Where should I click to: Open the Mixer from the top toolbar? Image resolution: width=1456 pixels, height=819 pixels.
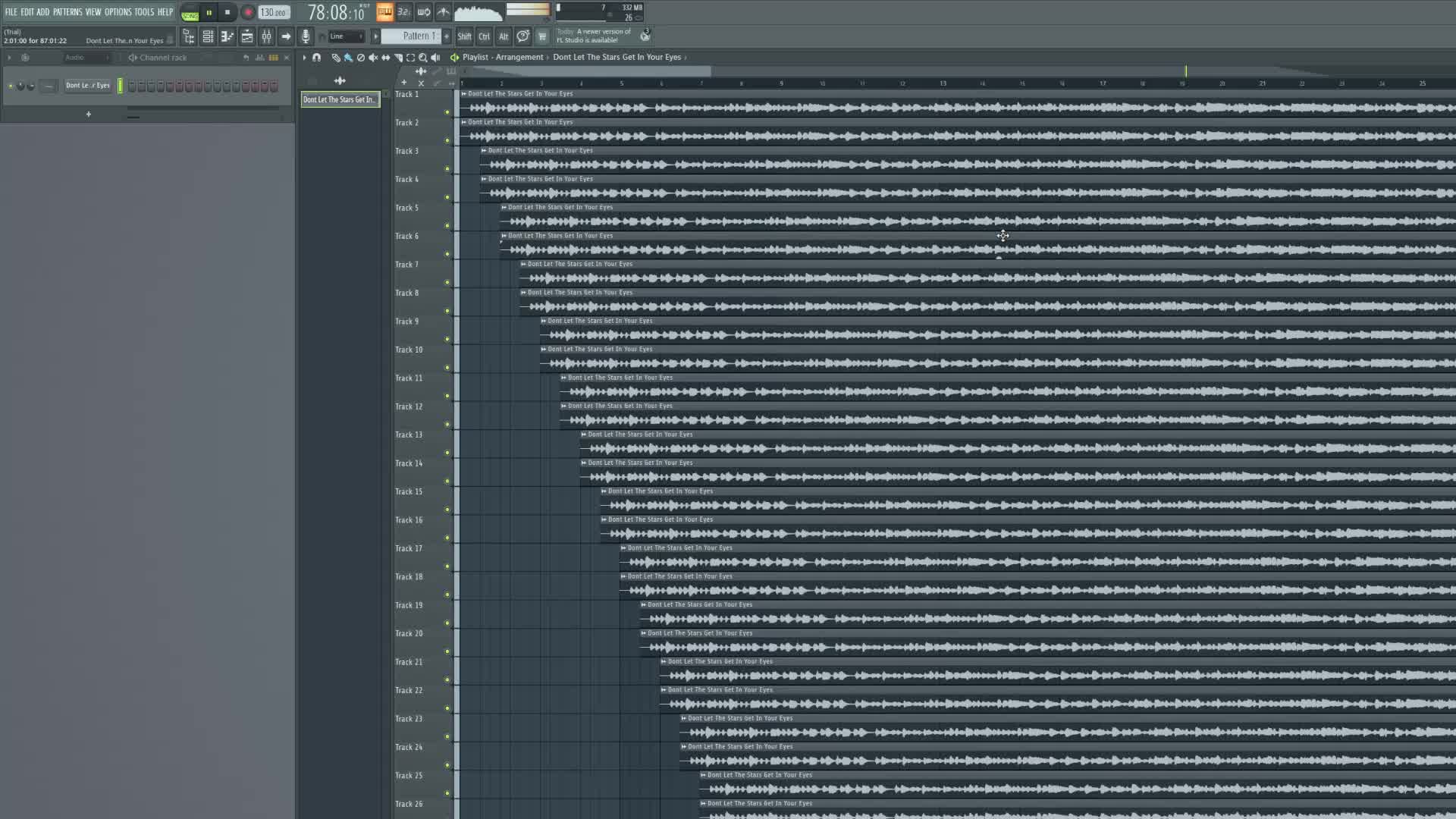click(266, 36)
